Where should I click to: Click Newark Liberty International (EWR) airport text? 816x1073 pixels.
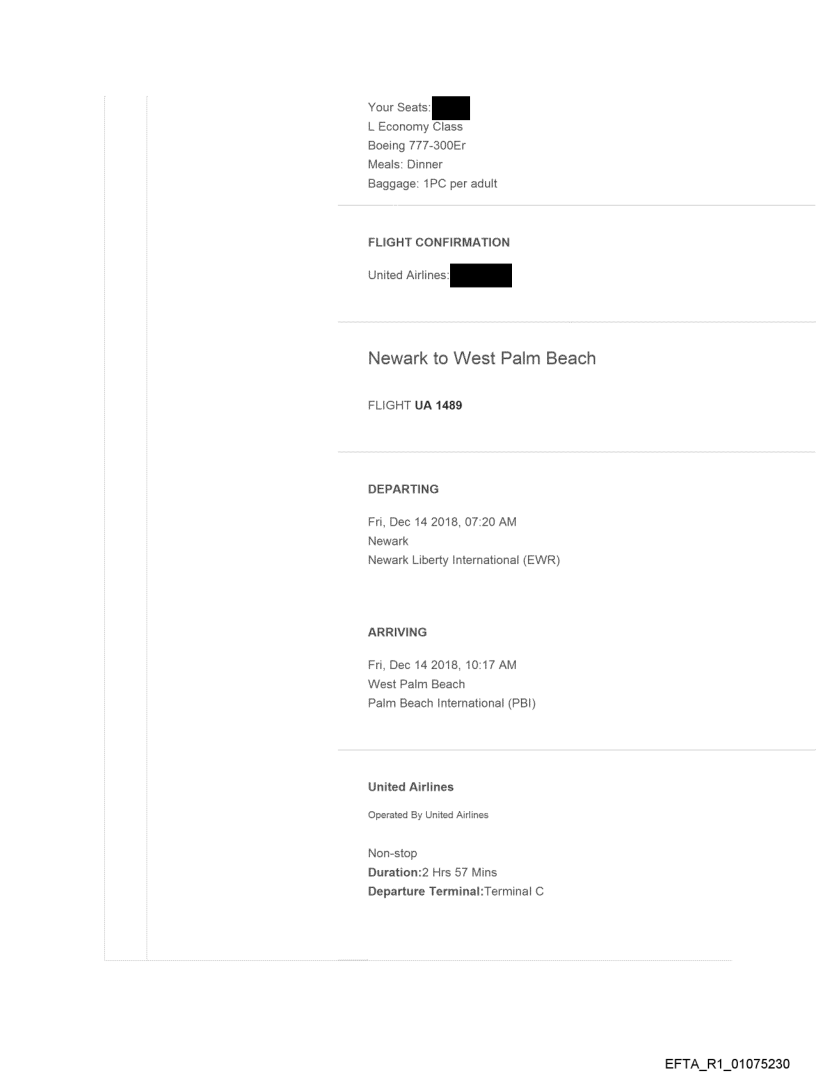pos(463,560)
